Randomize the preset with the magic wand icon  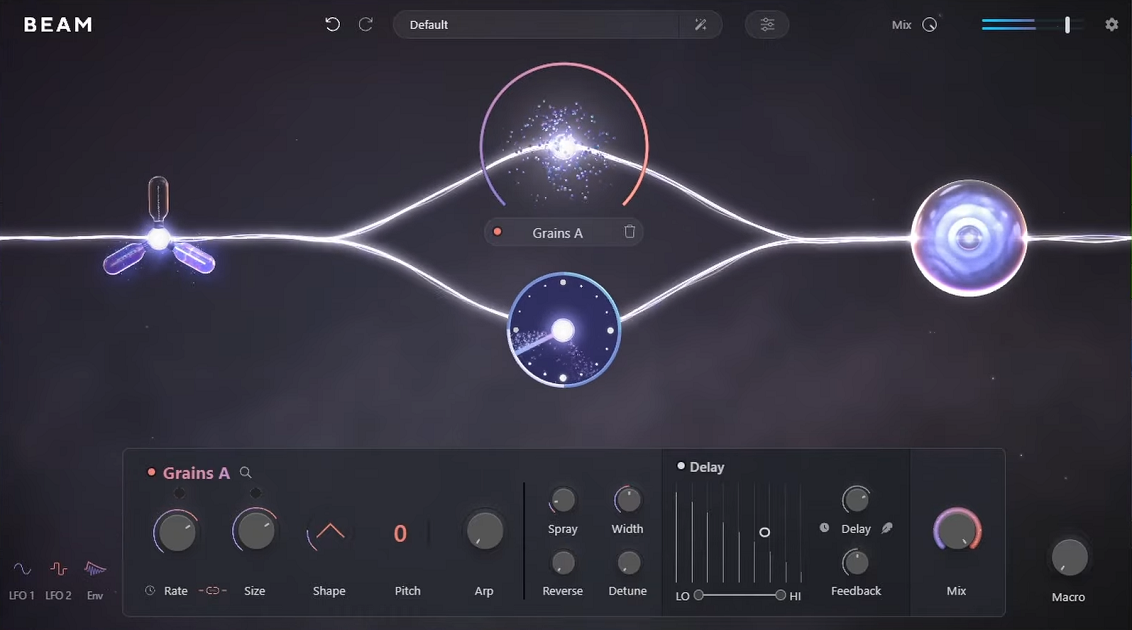click(700, 24)
